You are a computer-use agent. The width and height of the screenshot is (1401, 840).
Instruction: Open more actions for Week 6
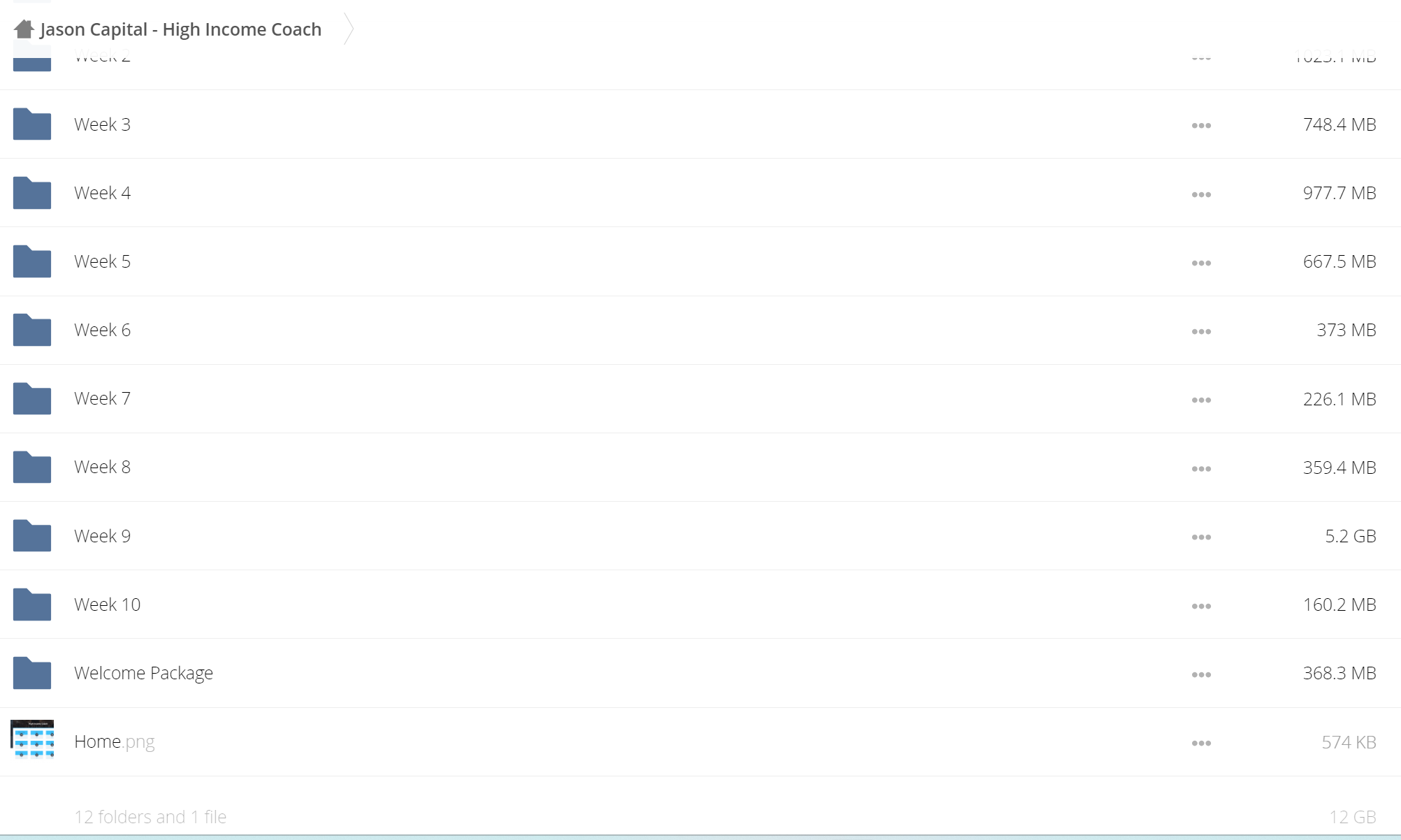point(1201,331)
